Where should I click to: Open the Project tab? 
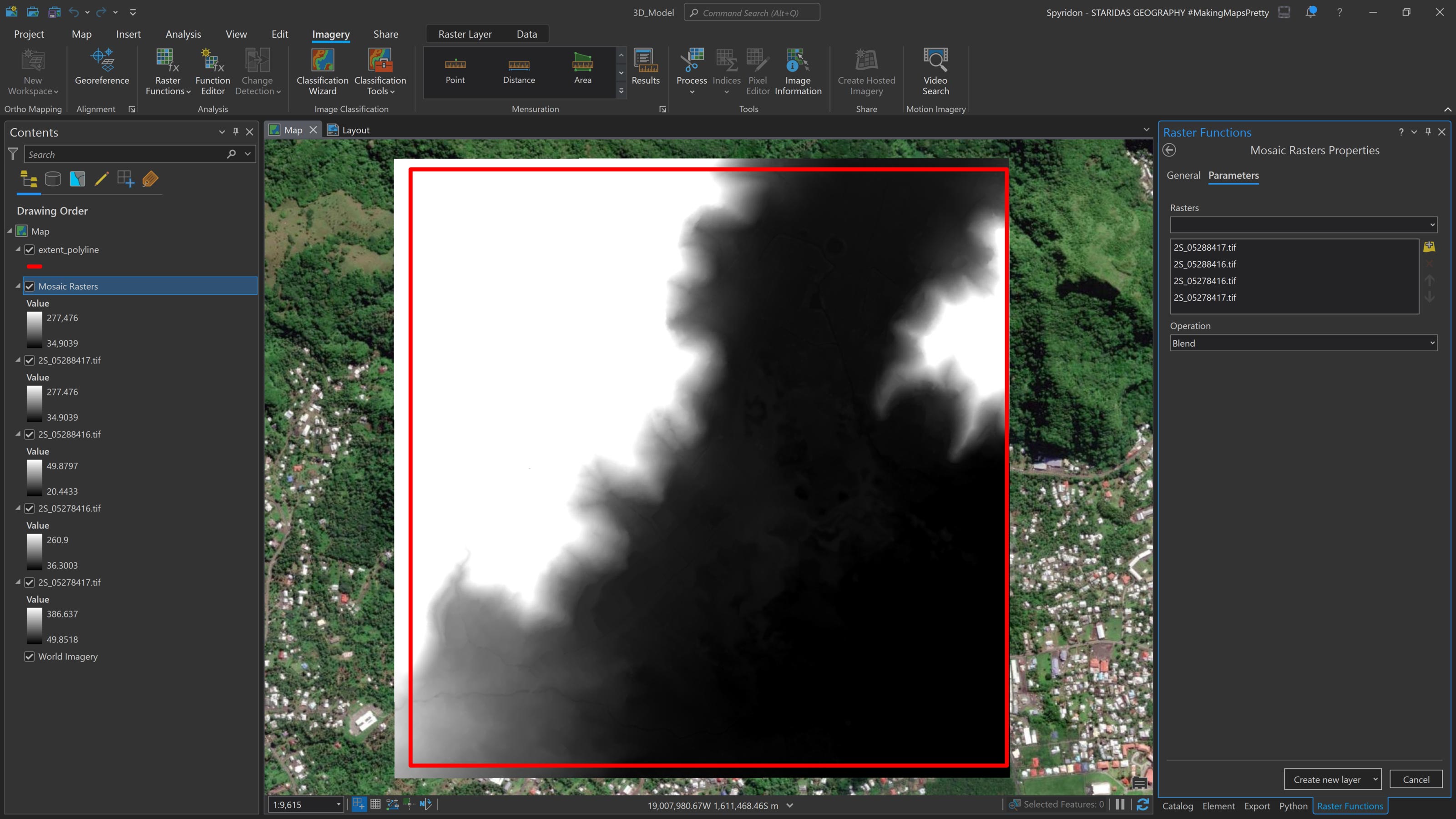tap(29, 35)
